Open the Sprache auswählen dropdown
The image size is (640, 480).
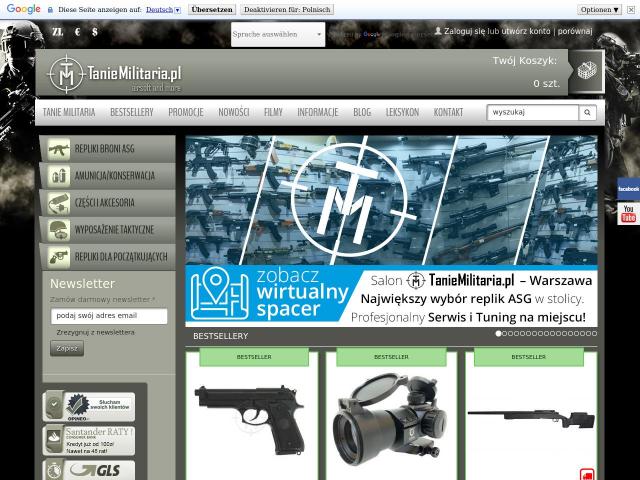[278, 34]
